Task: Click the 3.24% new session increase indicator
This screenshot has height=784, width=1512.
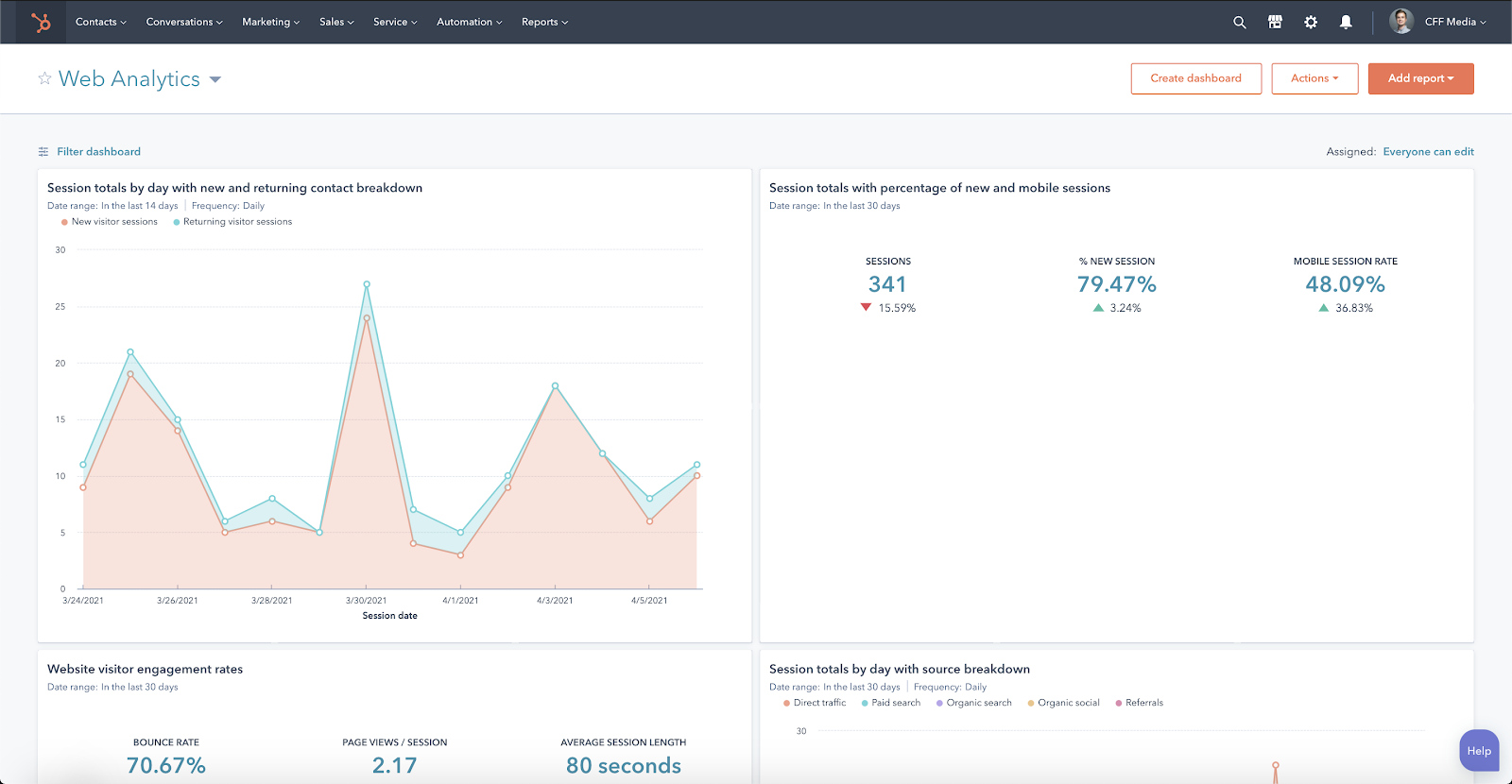Action: coord(1117,308)
